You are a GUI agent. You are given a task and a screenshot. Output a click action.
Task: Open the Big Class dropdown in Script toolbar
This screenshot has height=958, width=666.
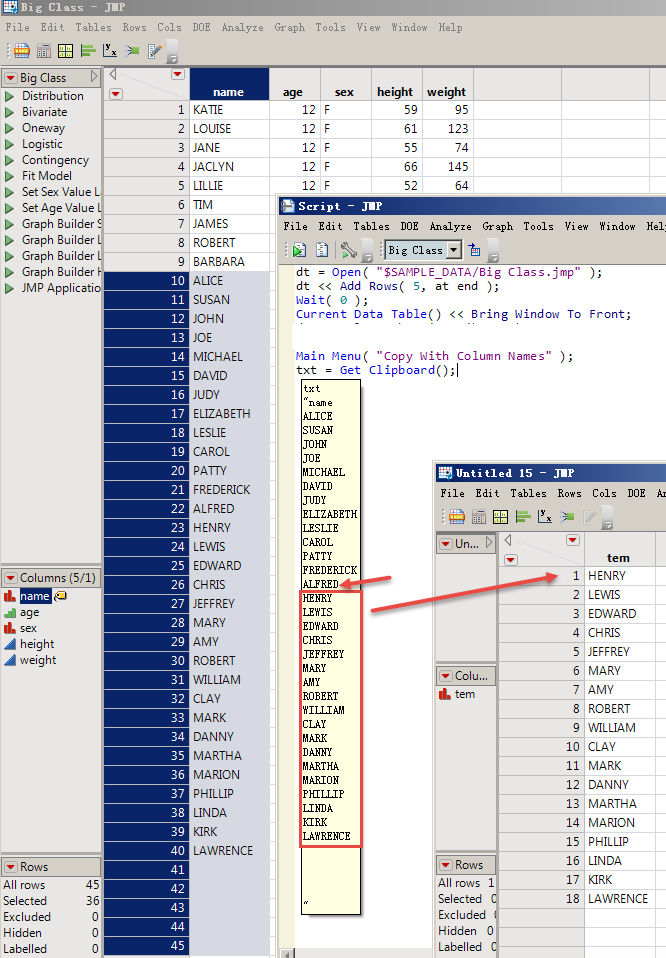click(454, 250)
